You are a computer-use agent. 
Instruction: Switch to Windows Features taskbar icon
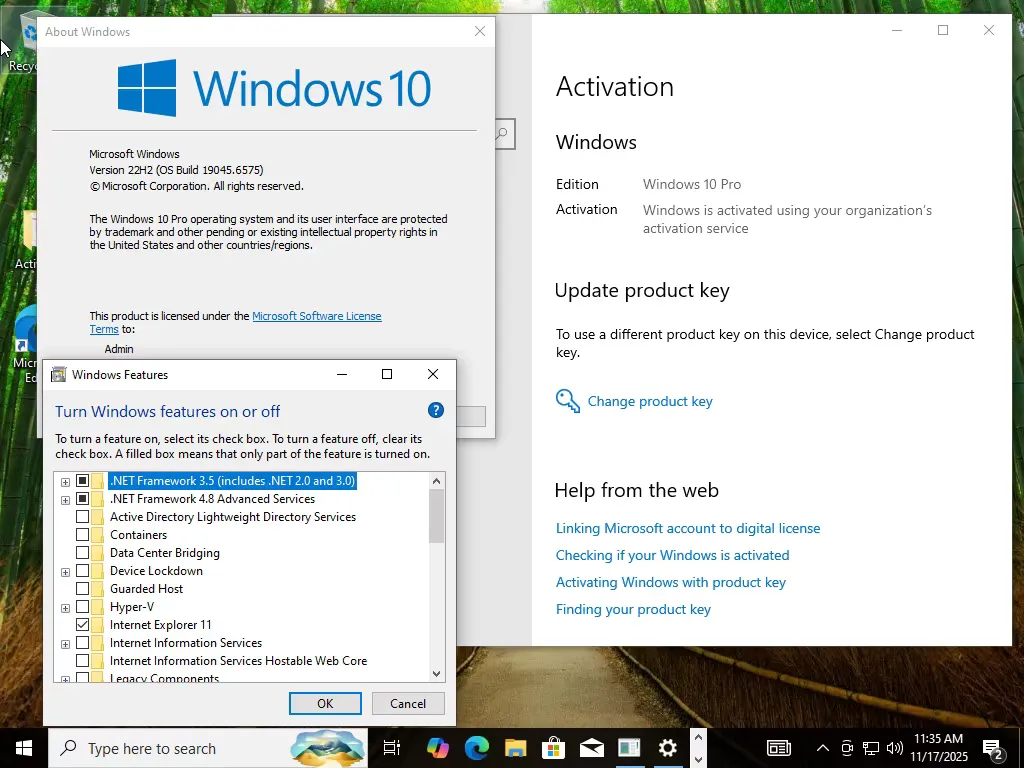(x=629, y=748)
